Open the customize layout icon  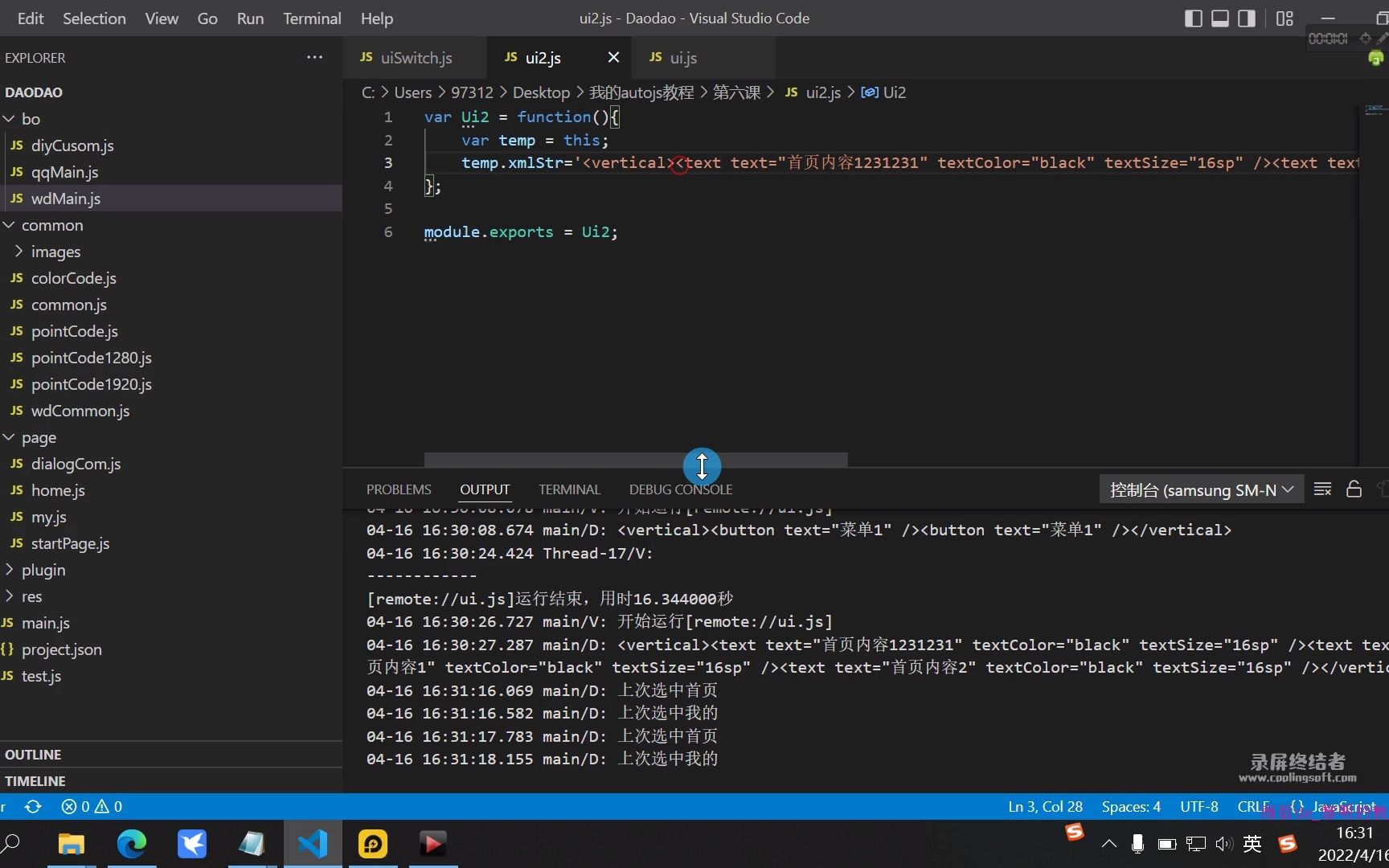click(1285, 18)
